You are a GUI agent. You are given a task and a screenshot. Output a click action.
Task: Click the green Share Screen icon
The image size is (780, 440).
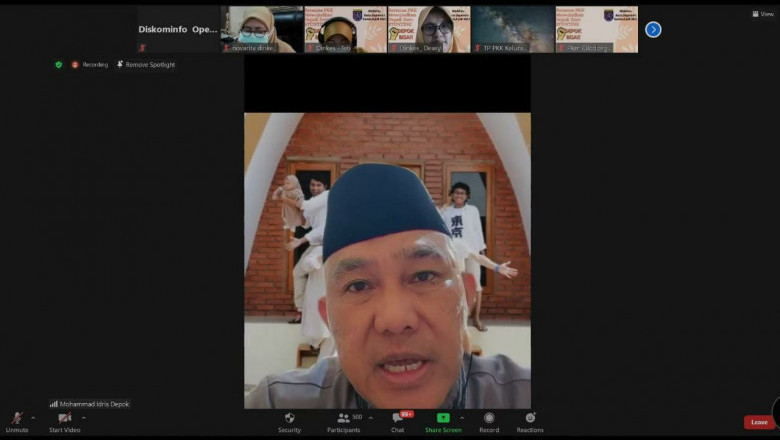click(x=443, y=418)
